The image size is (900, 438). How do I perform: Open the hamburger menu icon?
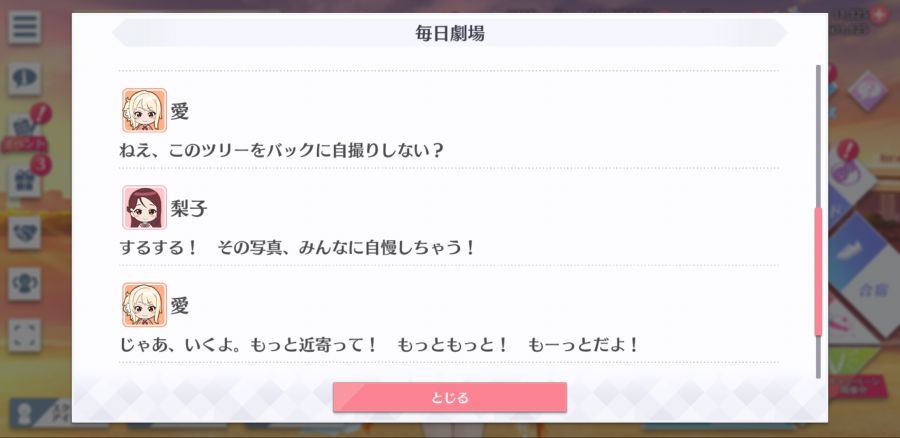24,28
